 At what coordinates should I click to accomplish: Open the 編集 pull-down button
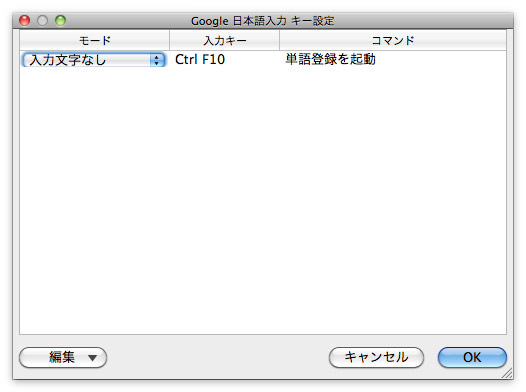tap(63, 357)
